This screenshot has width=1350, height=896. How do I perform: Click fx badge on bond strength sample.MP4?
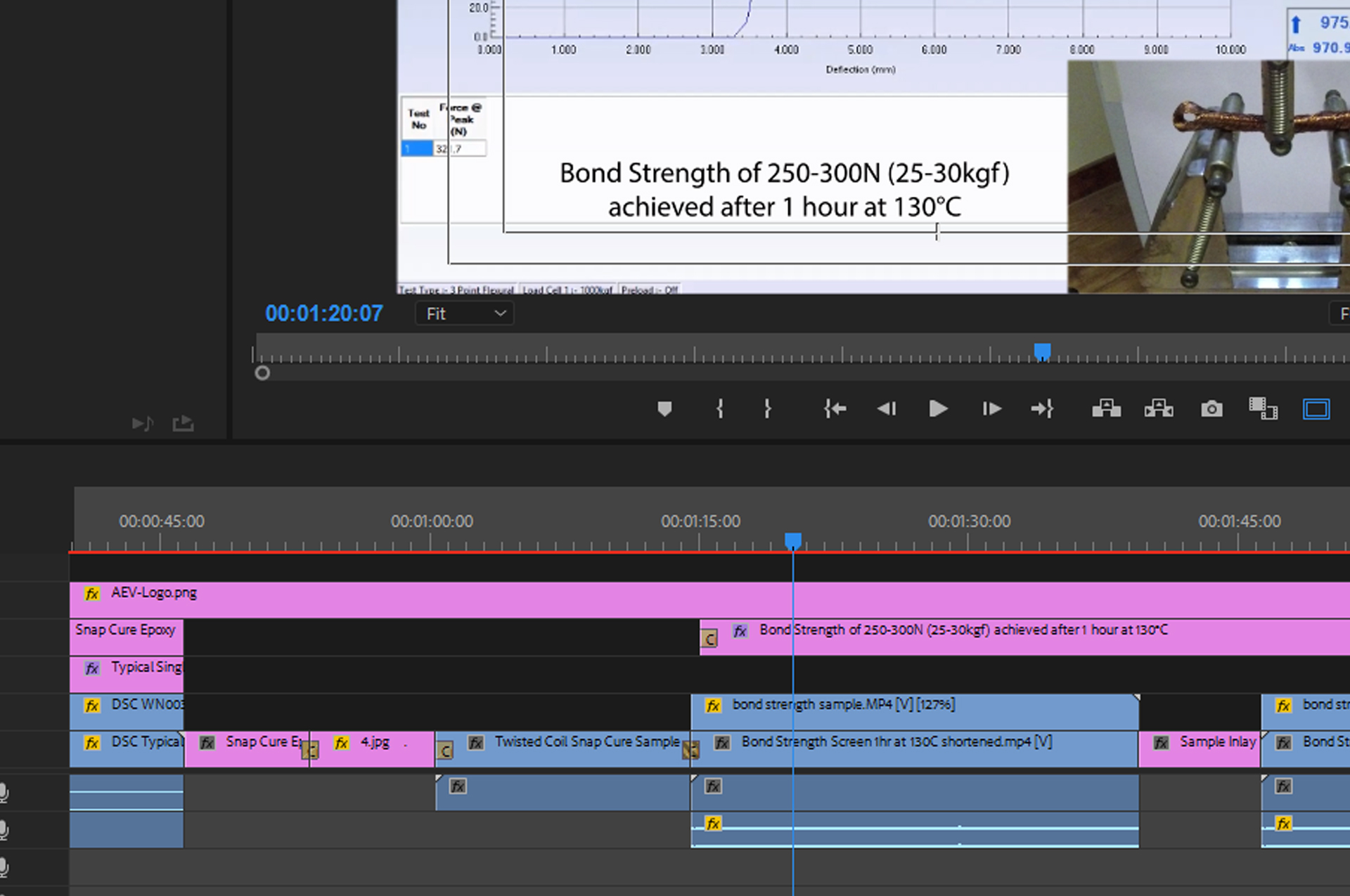pos(713,706)
